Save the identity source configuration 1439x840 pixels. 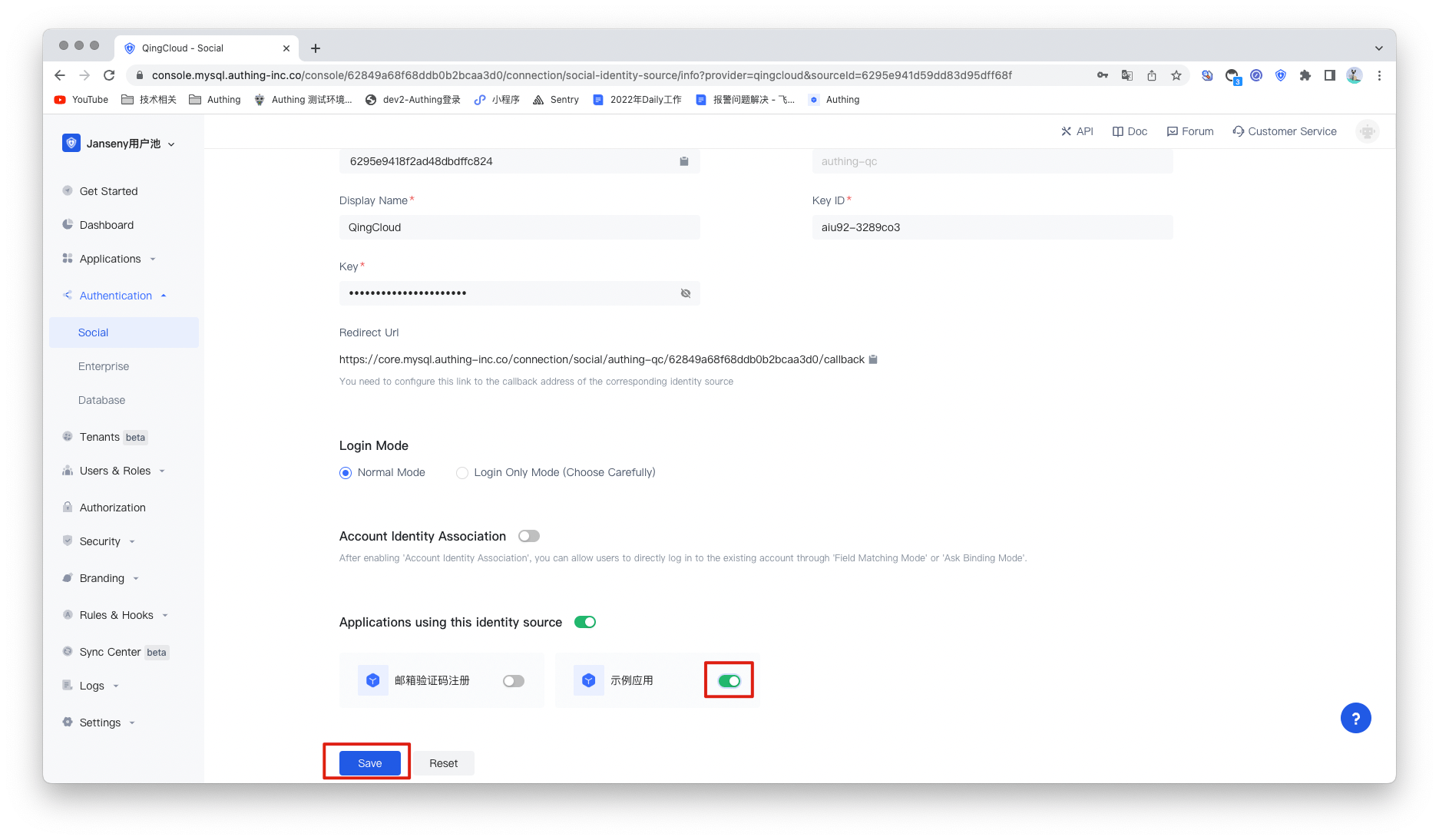[369, 763]
